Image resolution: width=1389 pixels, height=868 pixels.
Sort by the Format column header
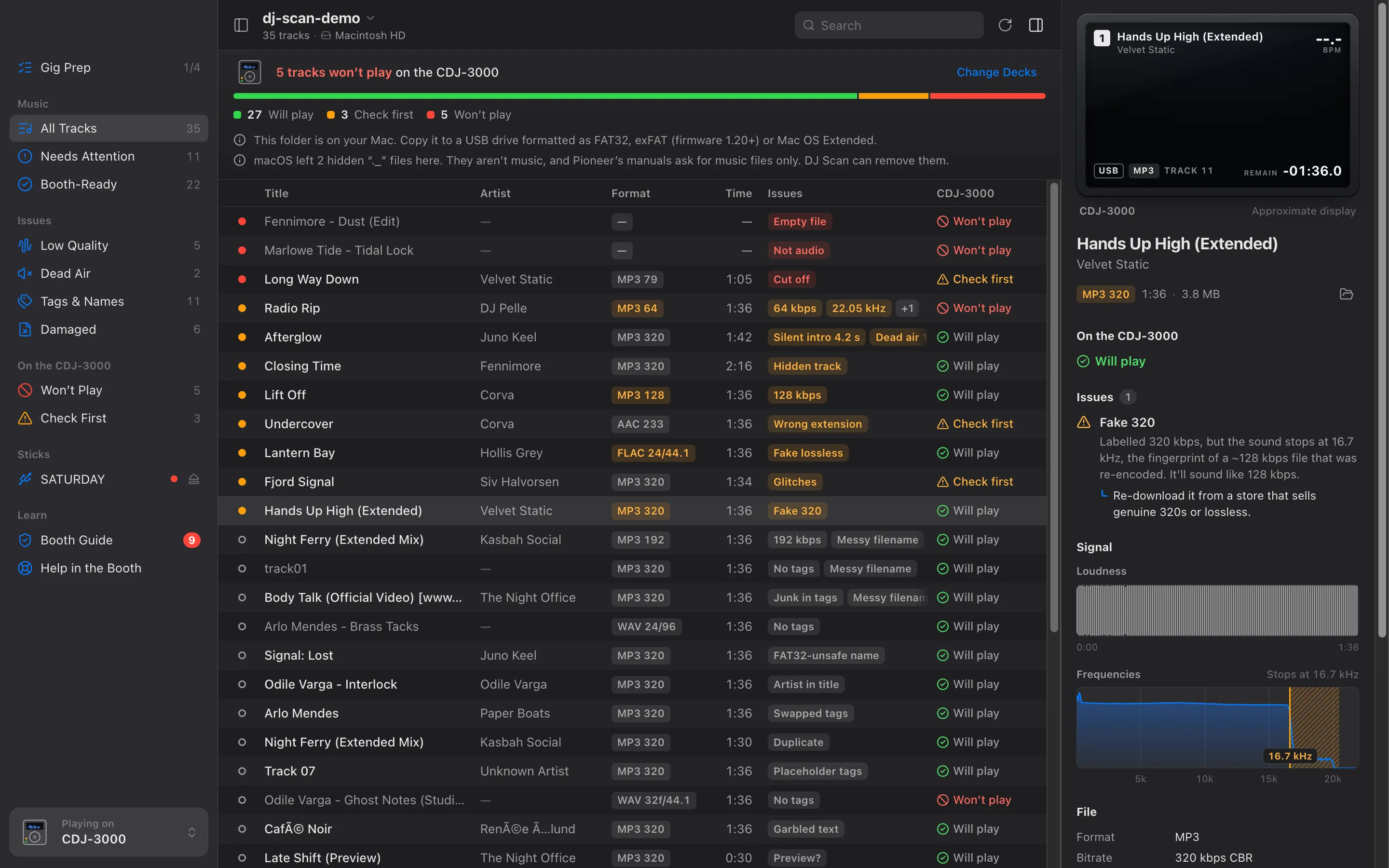630,193
